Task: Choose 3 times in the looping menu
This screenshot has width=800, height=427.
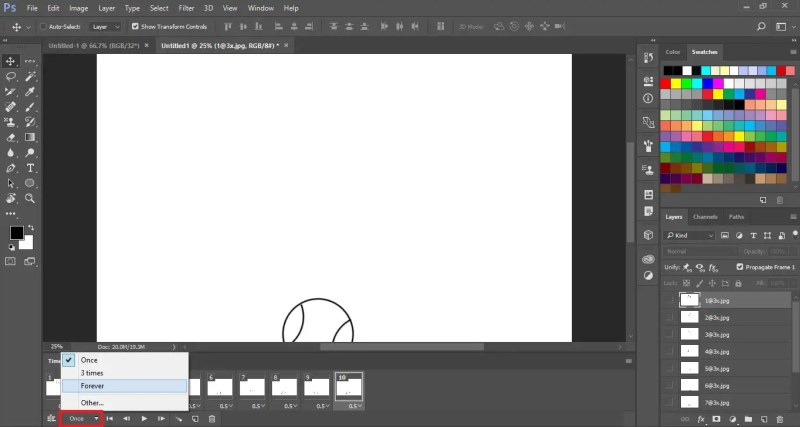Action: (x=124, y=373)
